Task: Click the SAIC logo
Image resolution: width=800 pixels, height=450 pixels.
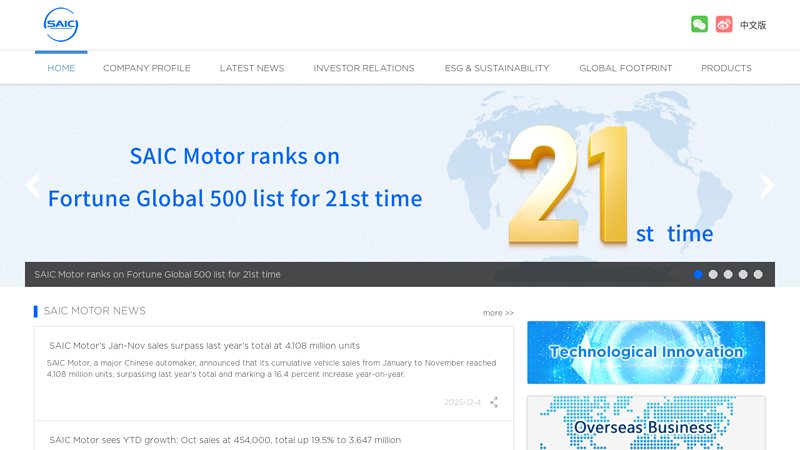Action: (x=61, y=24)
